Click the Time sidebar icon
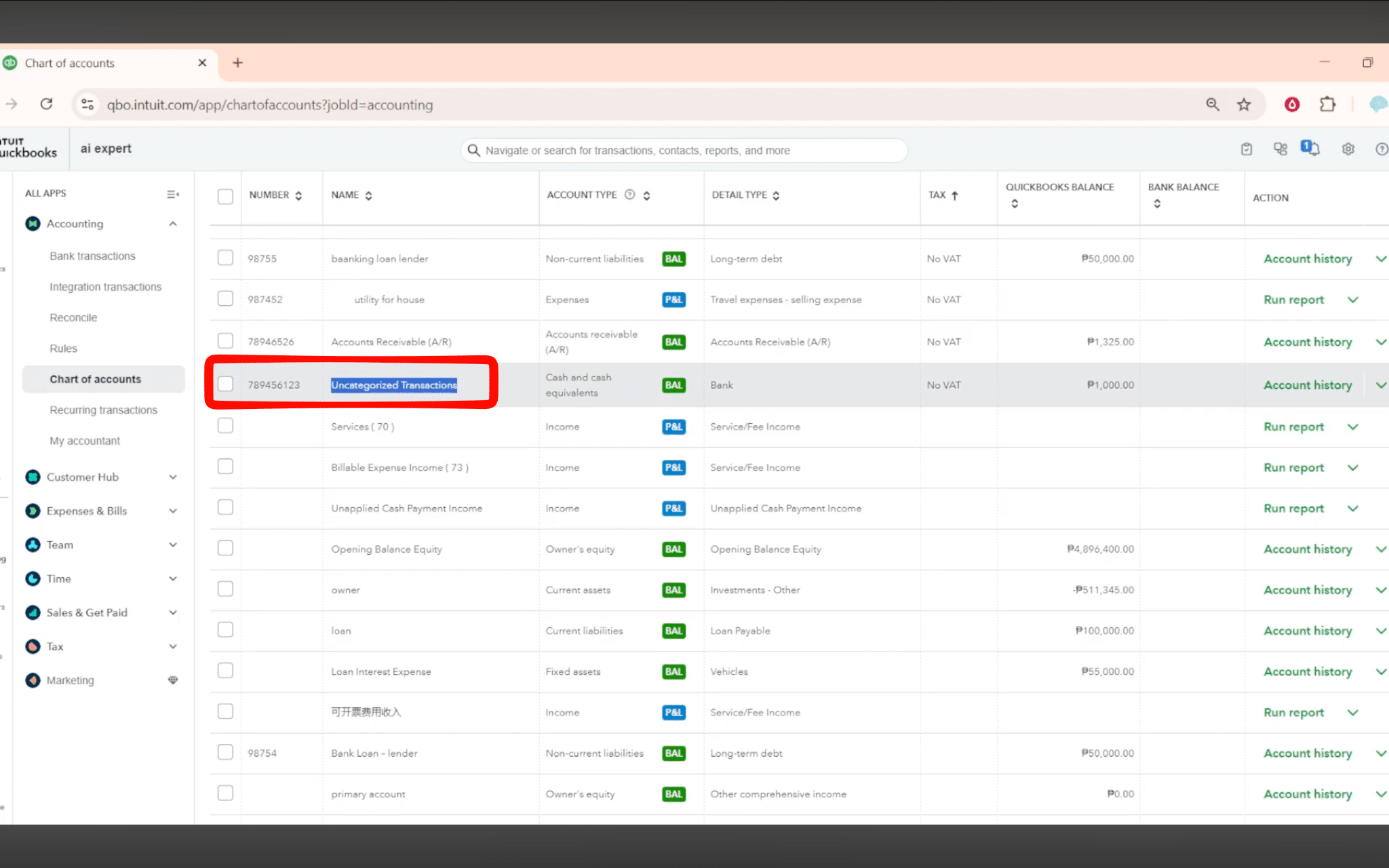This screenshot has width=1389, height=868. coord(33,578)
